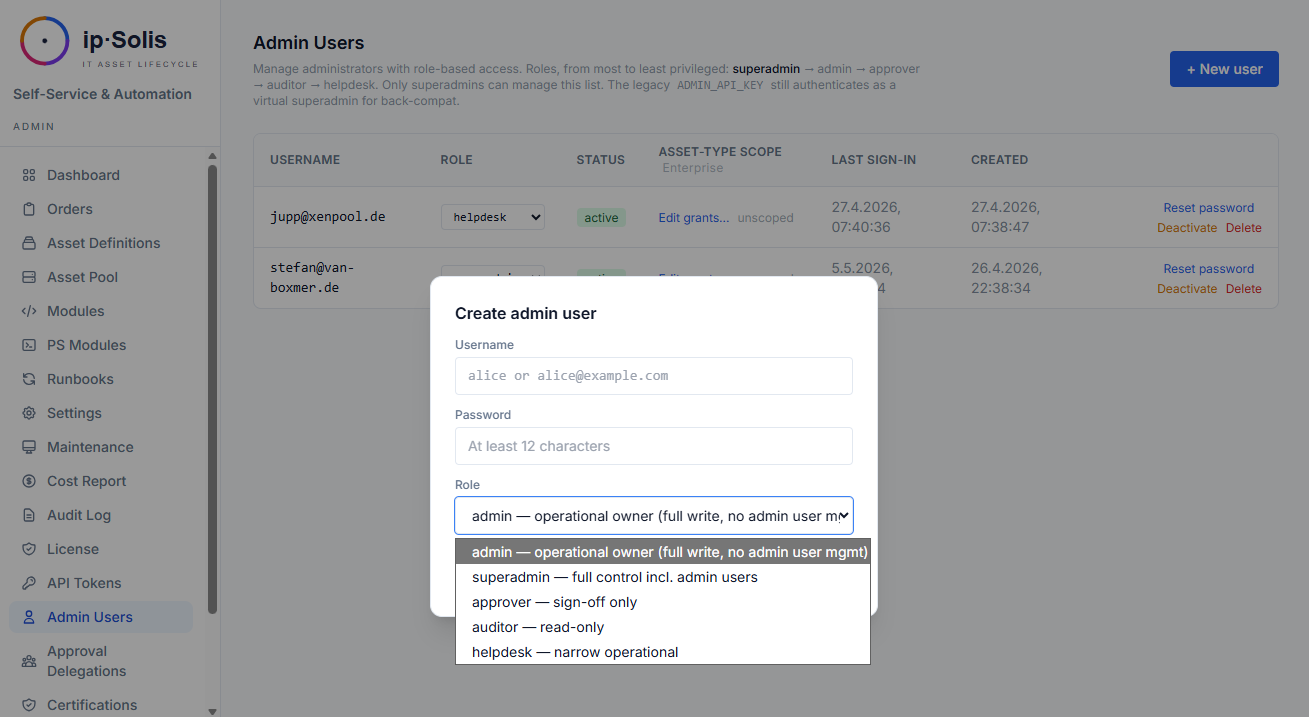The image size is (1309, 717).
Task: Click the Asset Pool icon
Action: pyautogui.click(x=29, y=277)
